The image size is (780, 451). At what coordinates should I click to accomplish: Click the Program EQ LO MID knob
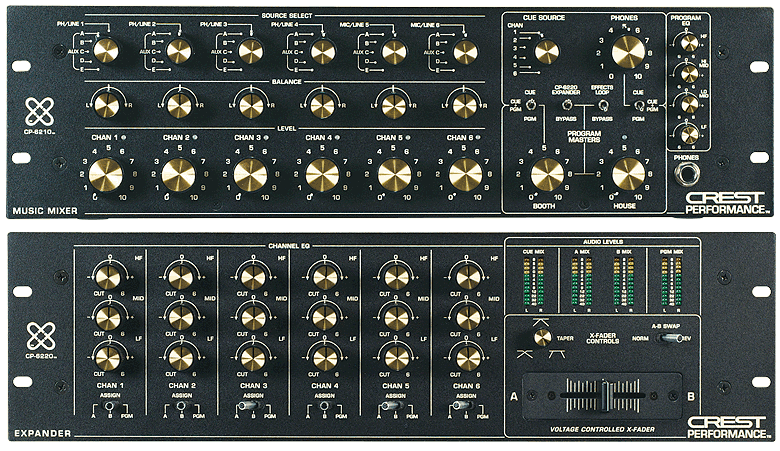tap(689, 104)
